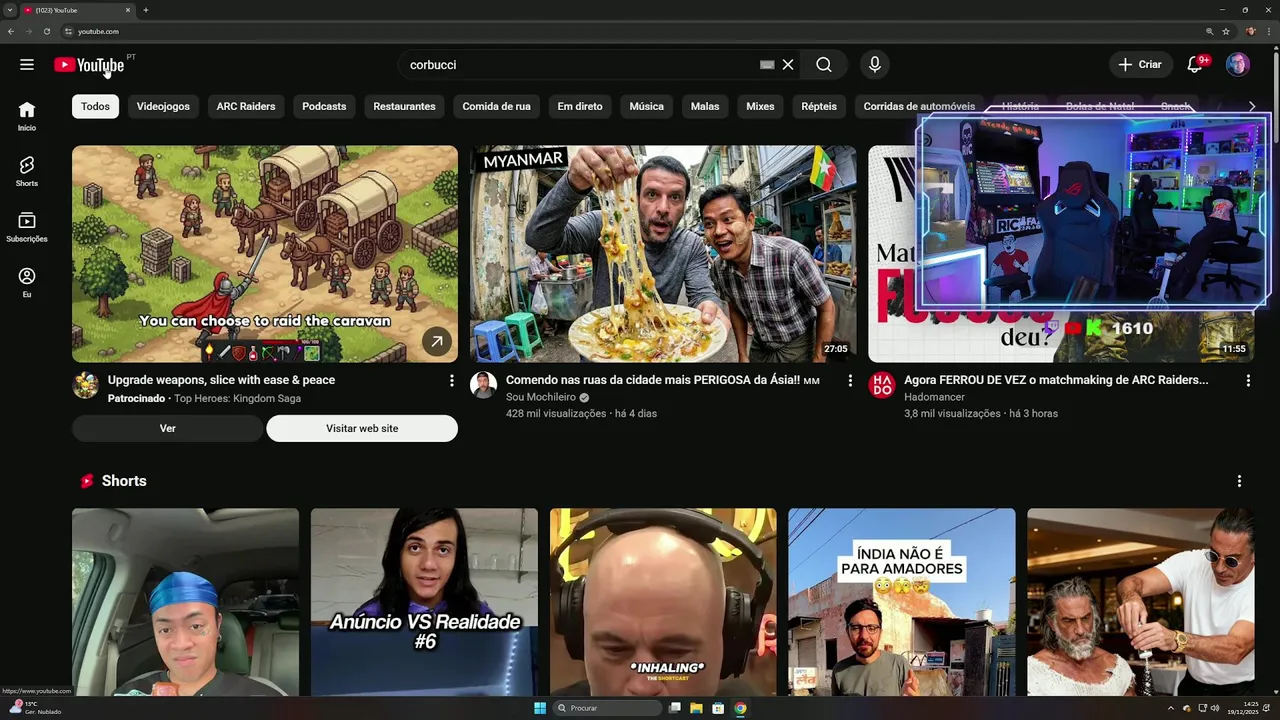The image size is (1280, 720).
Task: Open Shorts from the sidebar
Action: point(27,171)
